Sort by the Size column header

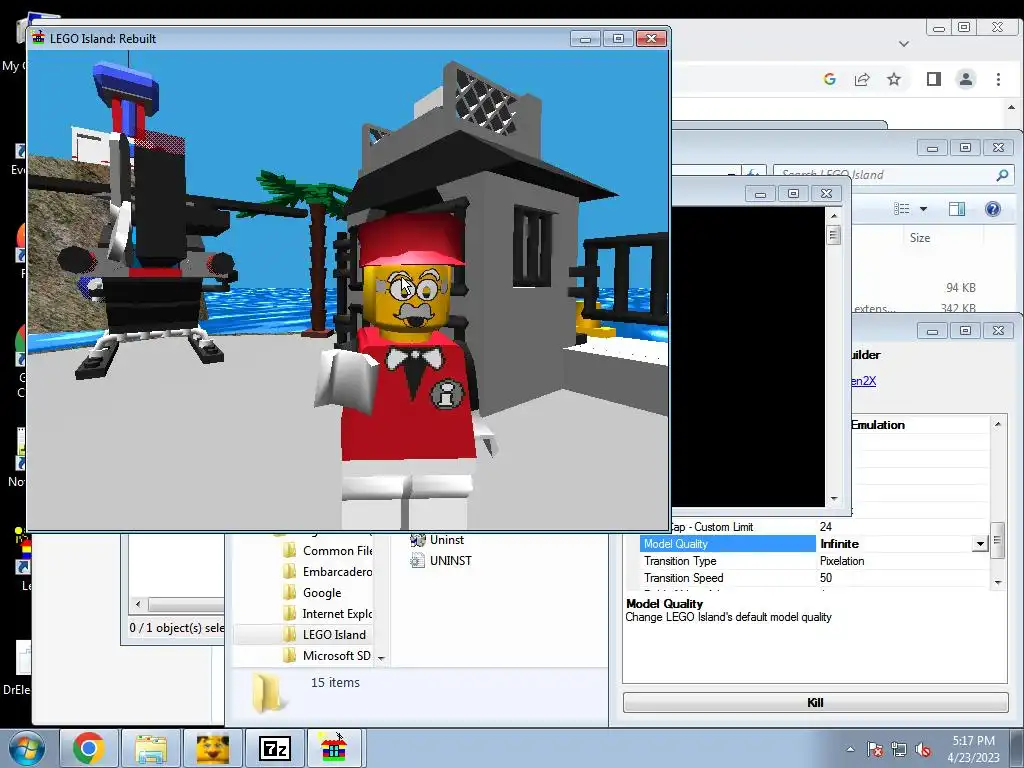point(920,238)
